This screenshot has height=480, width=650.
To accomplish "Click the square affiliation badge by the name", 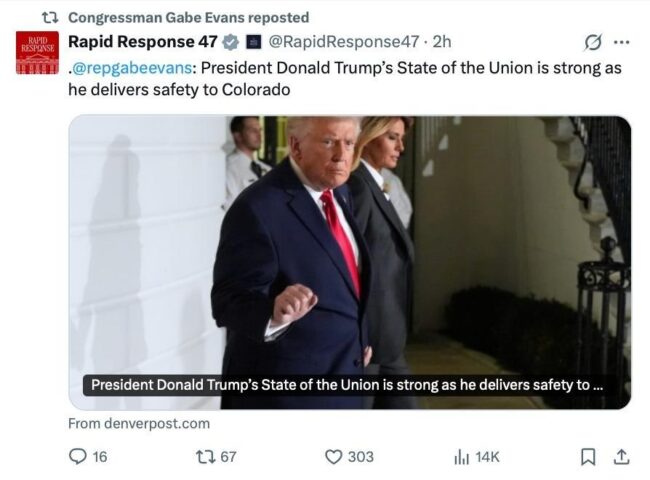I will pyautogui.click(x=254, y=42).
